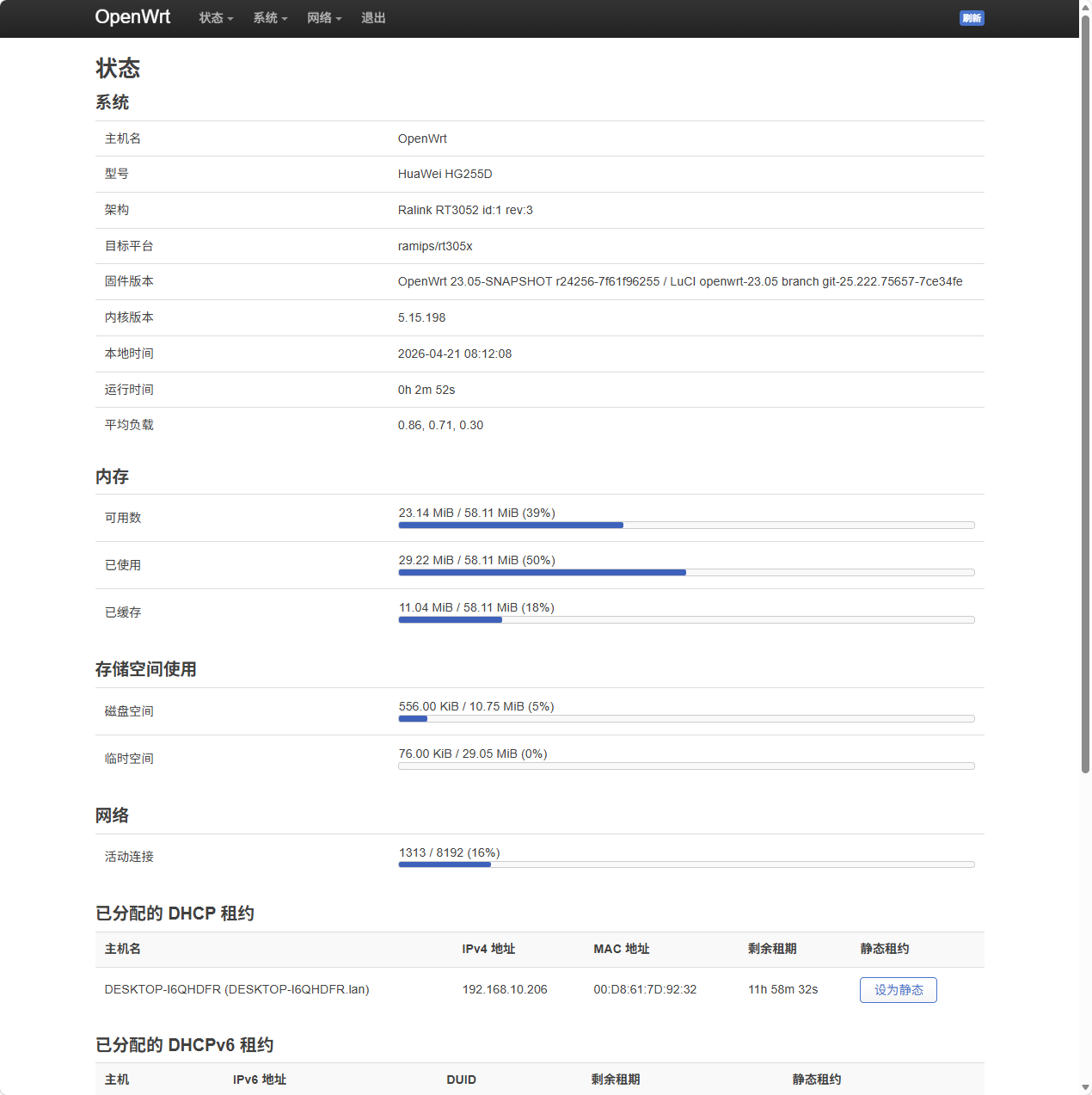Click the 活动连接 connections bar

tap(686, 864)
